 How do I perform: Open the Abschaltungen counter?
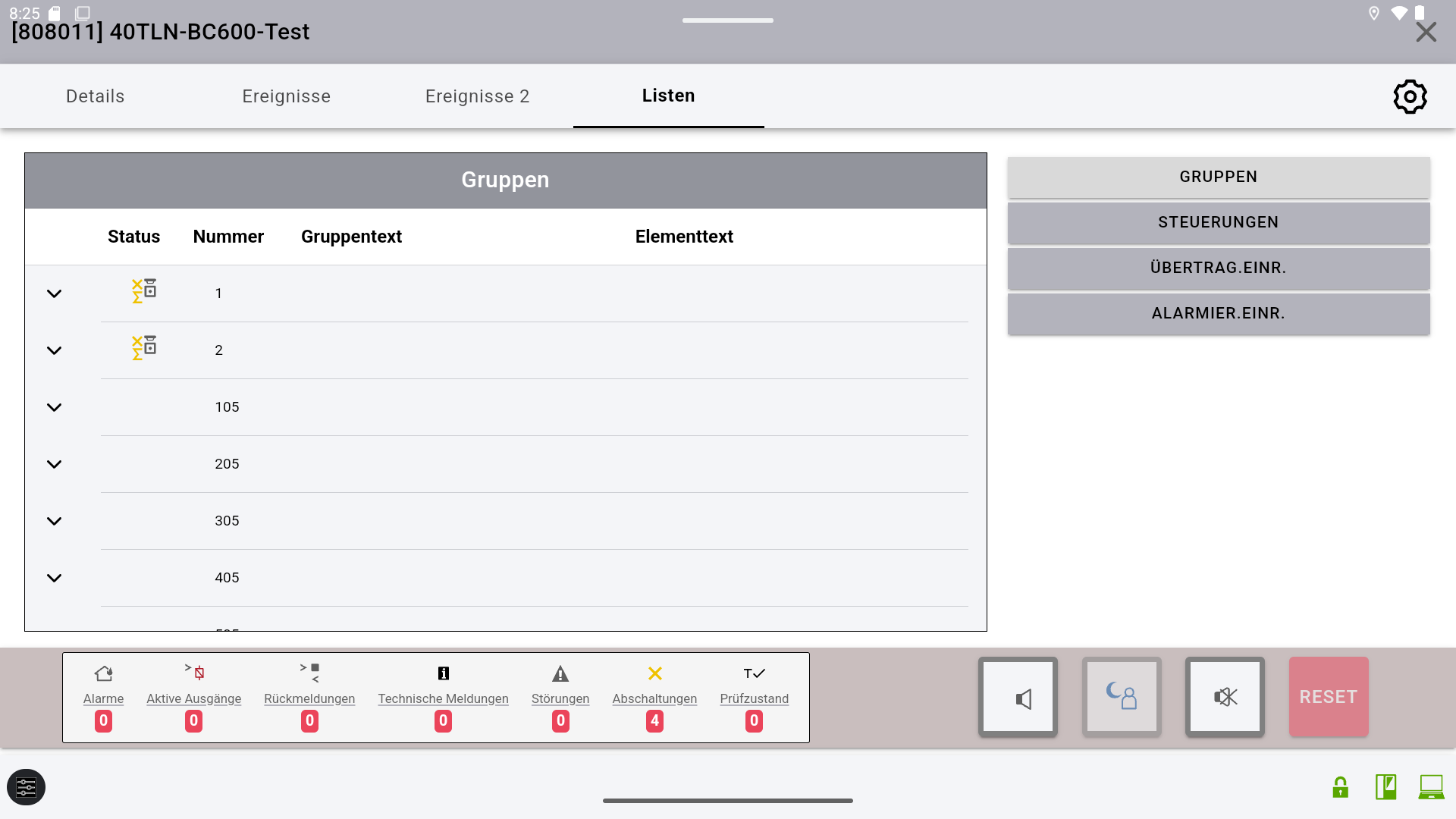pyautogui.click(x=654, y=698)
